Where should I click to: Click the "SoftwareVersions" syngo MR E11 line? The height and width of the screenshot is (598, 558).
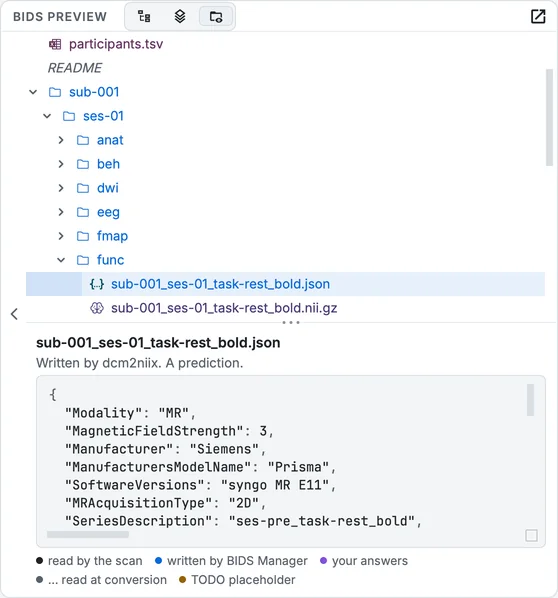(x=201, y=485)
